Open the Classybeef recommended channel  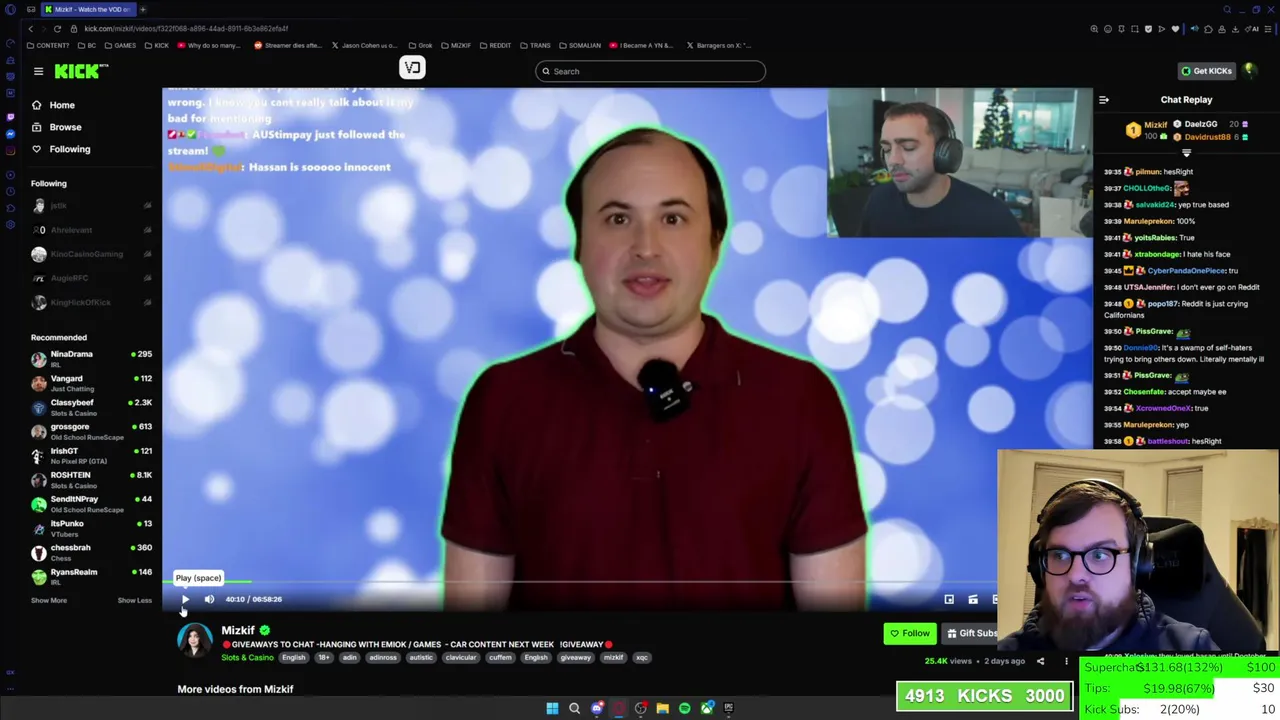[x=91, y=406]
